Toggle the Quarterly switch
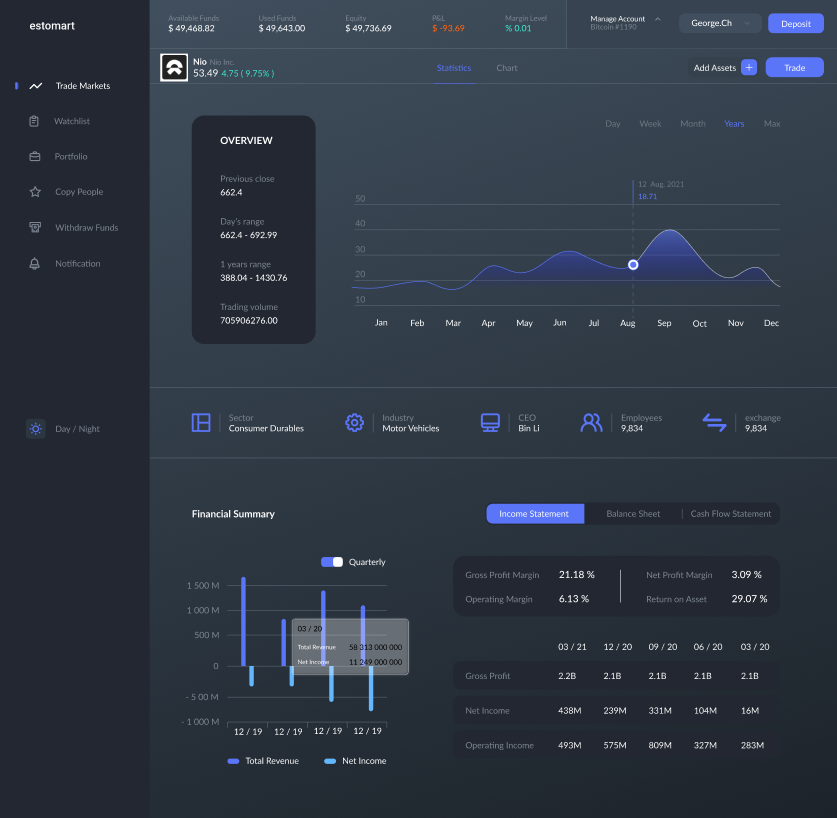 (x=332, y=562)
